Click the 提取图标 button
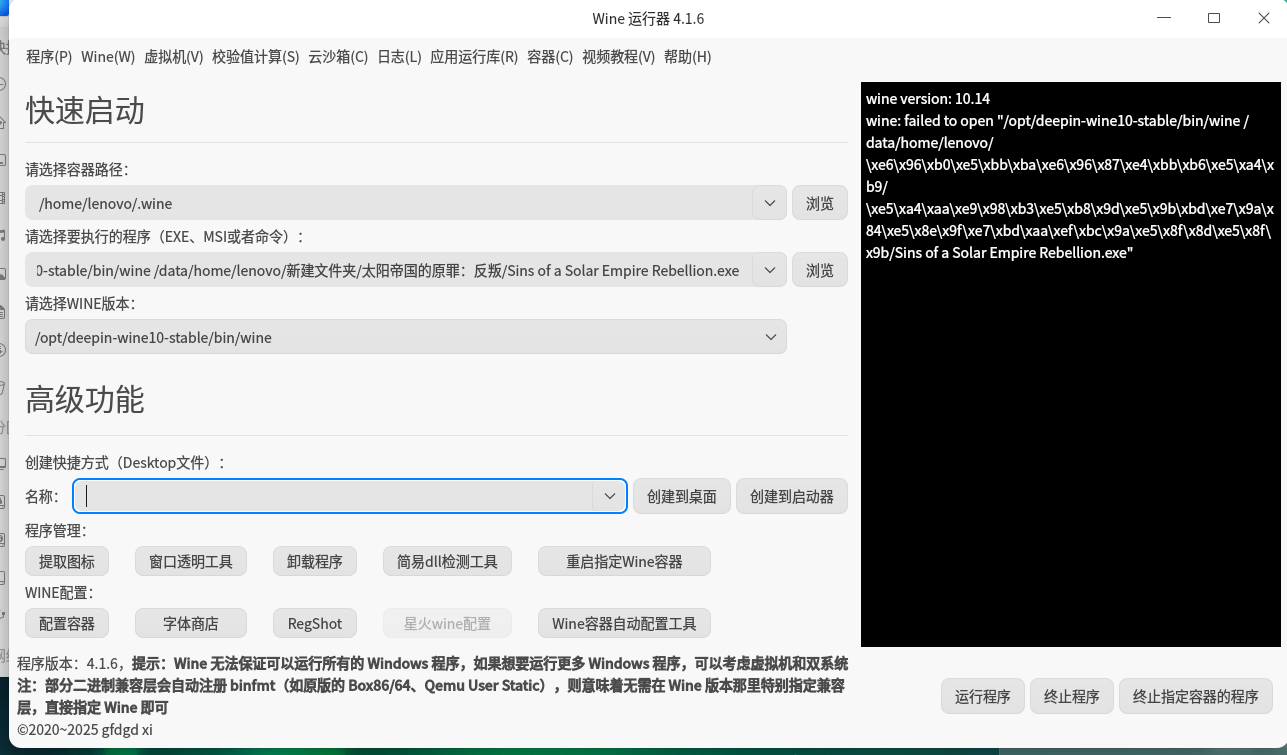Viewport: 1287px width, 755px height. coord(67,562)
